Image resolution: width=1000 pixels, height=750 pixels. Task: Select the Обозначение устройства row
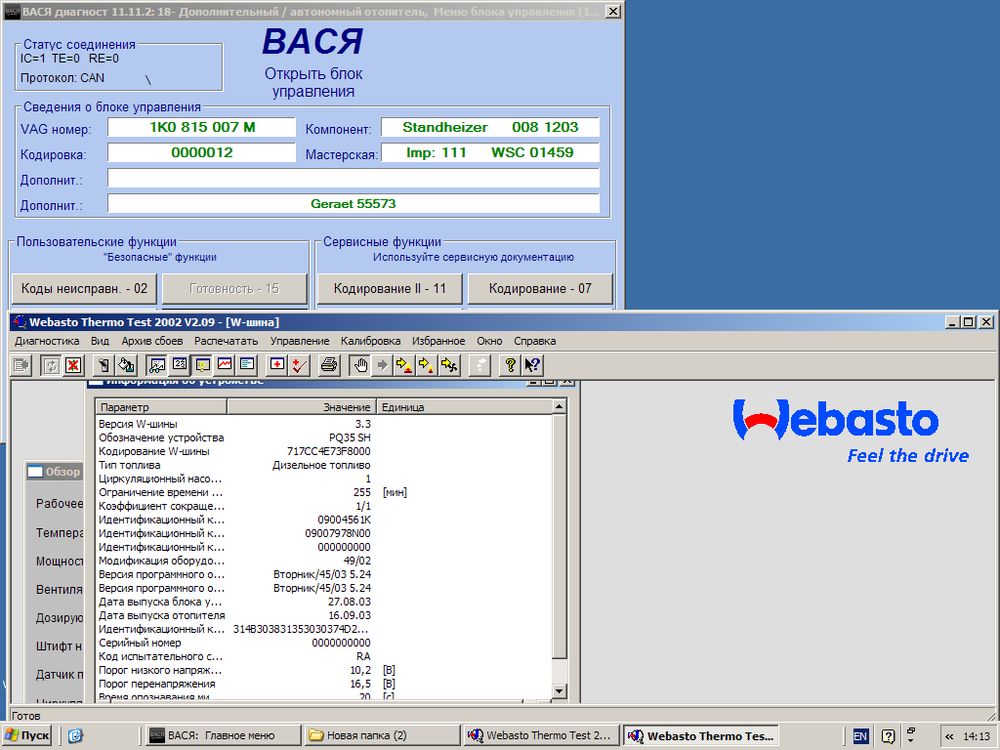coord(323,438)
